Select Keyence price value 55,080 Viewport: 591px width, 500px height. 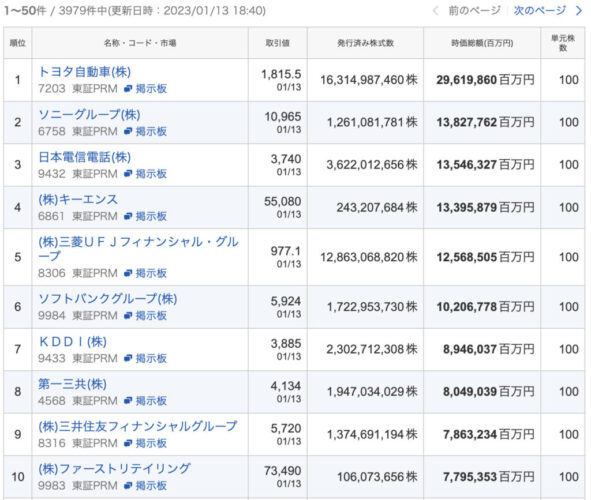283,202
